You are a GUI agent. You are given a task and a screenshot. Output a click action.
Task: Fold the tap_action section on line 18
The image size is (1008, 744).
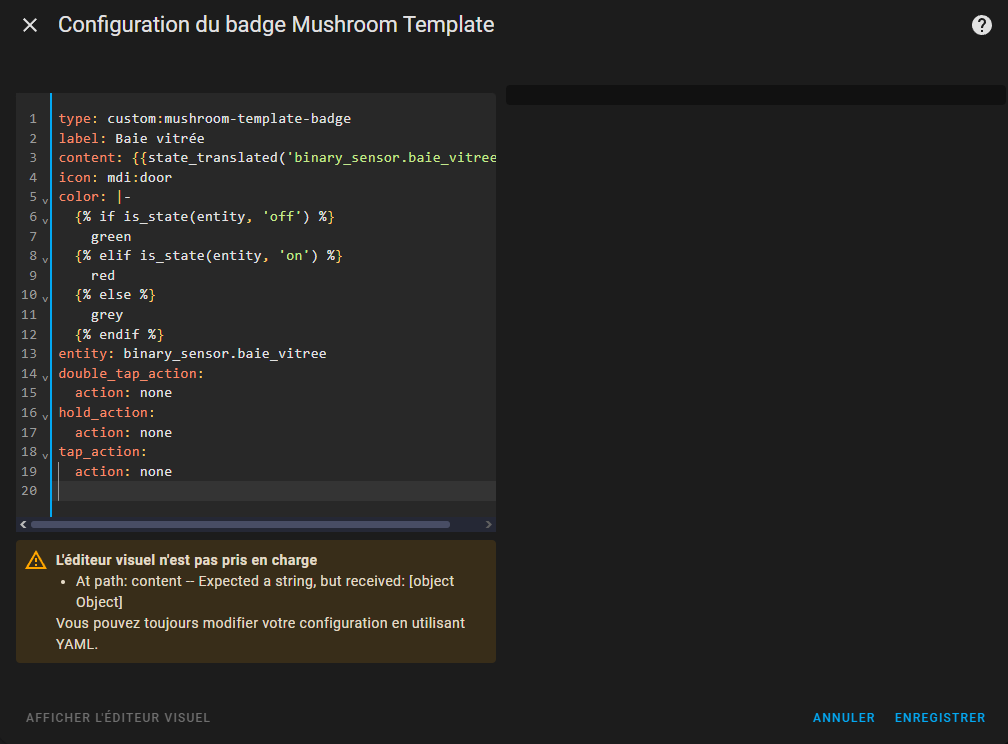pos(45,456)
